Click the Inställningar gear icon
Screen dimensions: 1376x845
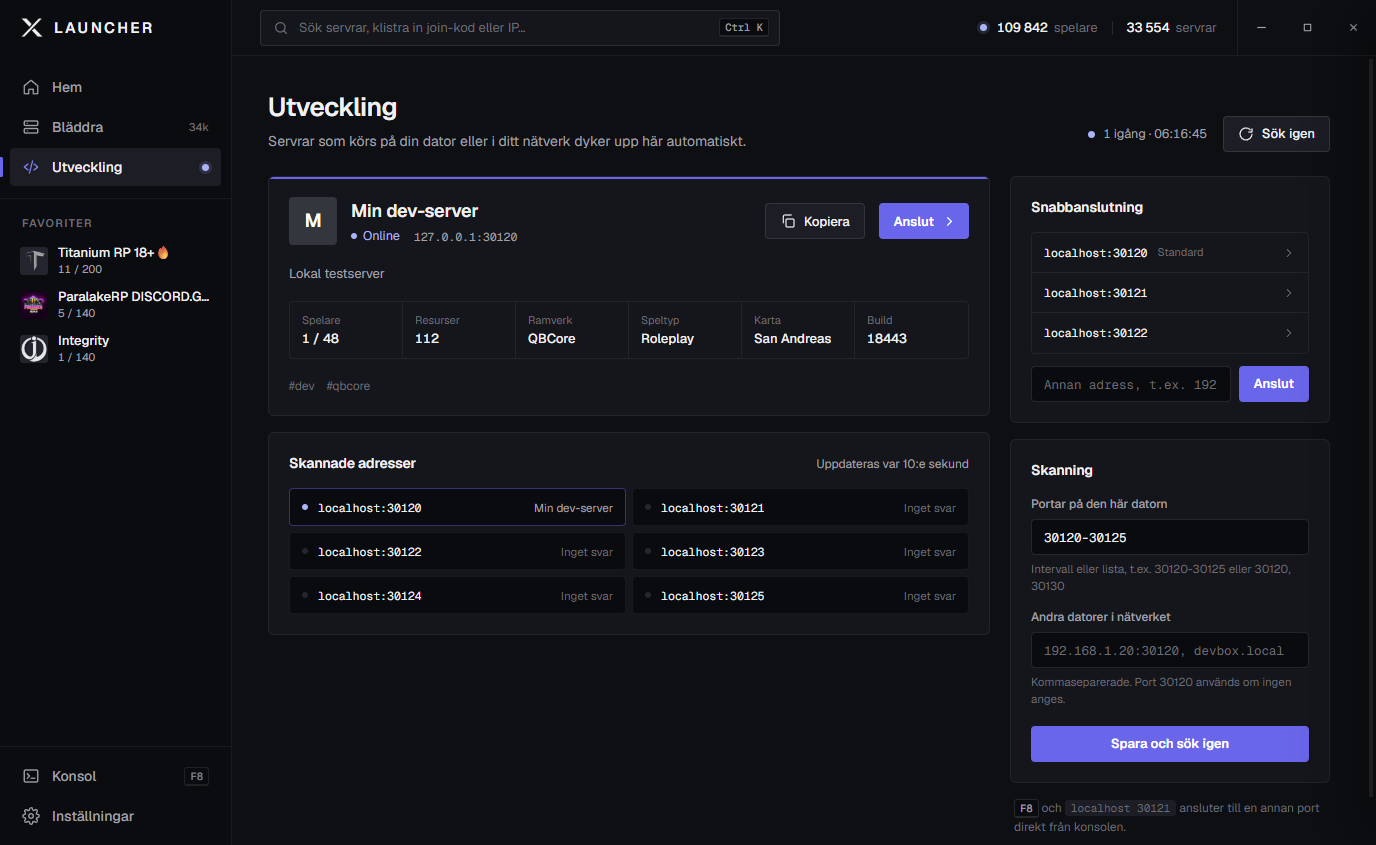[31, 816]
